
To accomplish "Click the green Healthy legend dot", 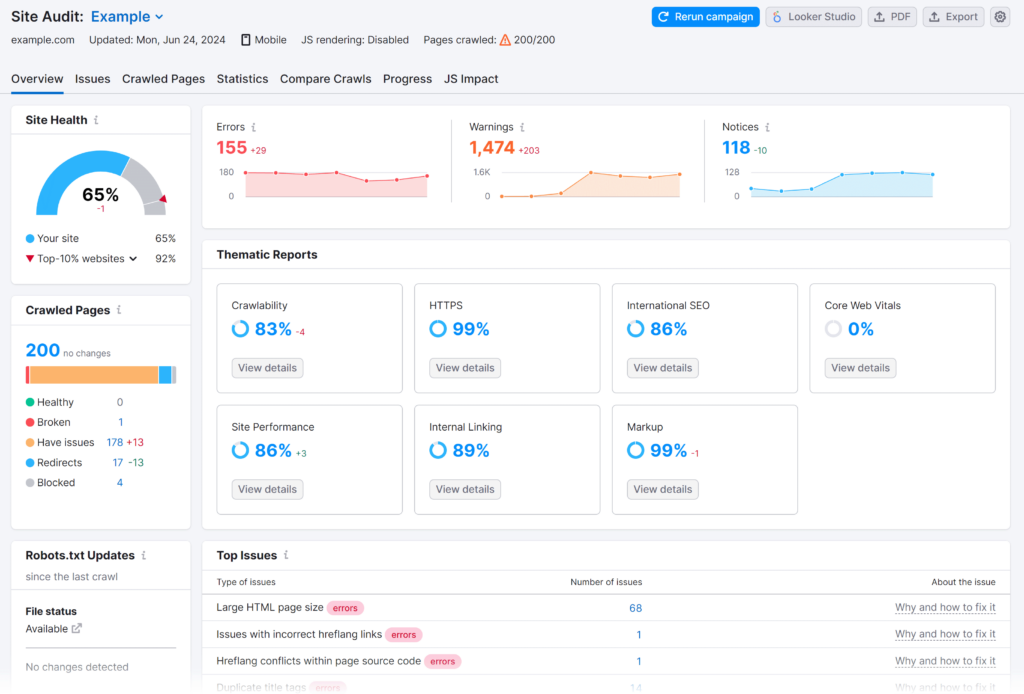I will pyautogui.click(x=30, y=402).
